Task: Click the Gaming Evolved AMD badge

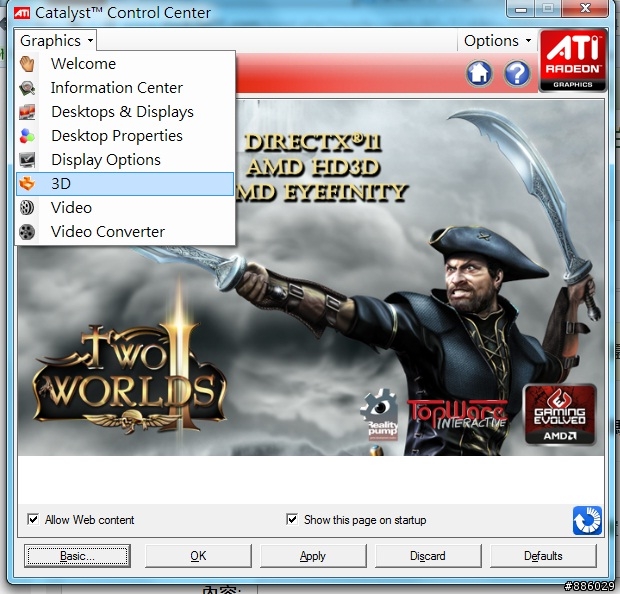Action: point(560,414)
